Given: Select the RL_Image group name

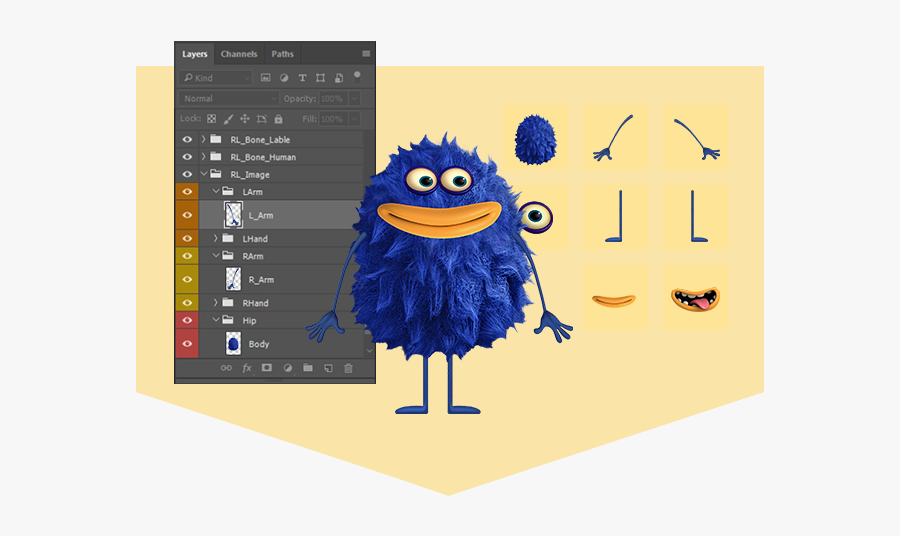Looking at the screenshot, I should pyautogui.click(x=250, y=174).
